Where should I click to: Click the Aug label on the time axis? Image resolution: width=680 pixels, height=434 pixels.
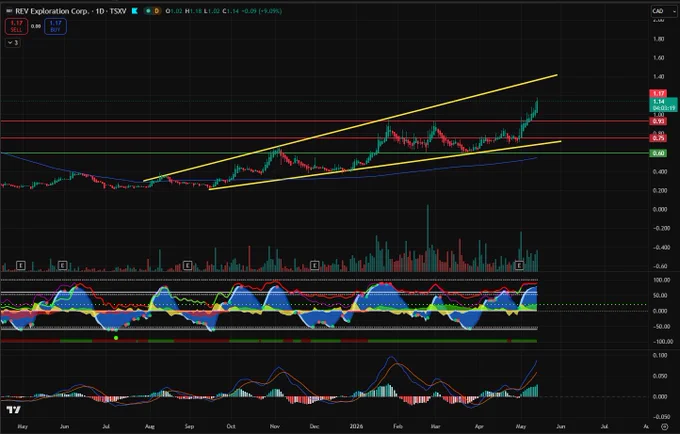(x=150, y=426)
